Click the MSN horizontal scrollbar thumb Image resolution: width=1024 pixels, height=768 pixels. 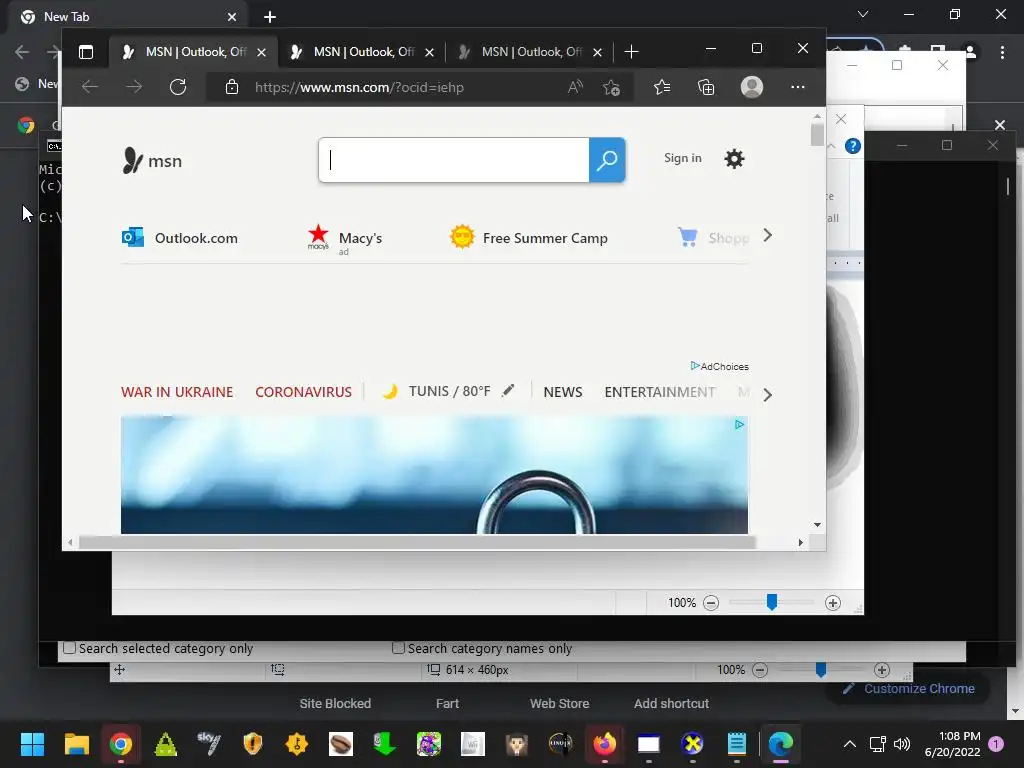click(x=417, y=542)
